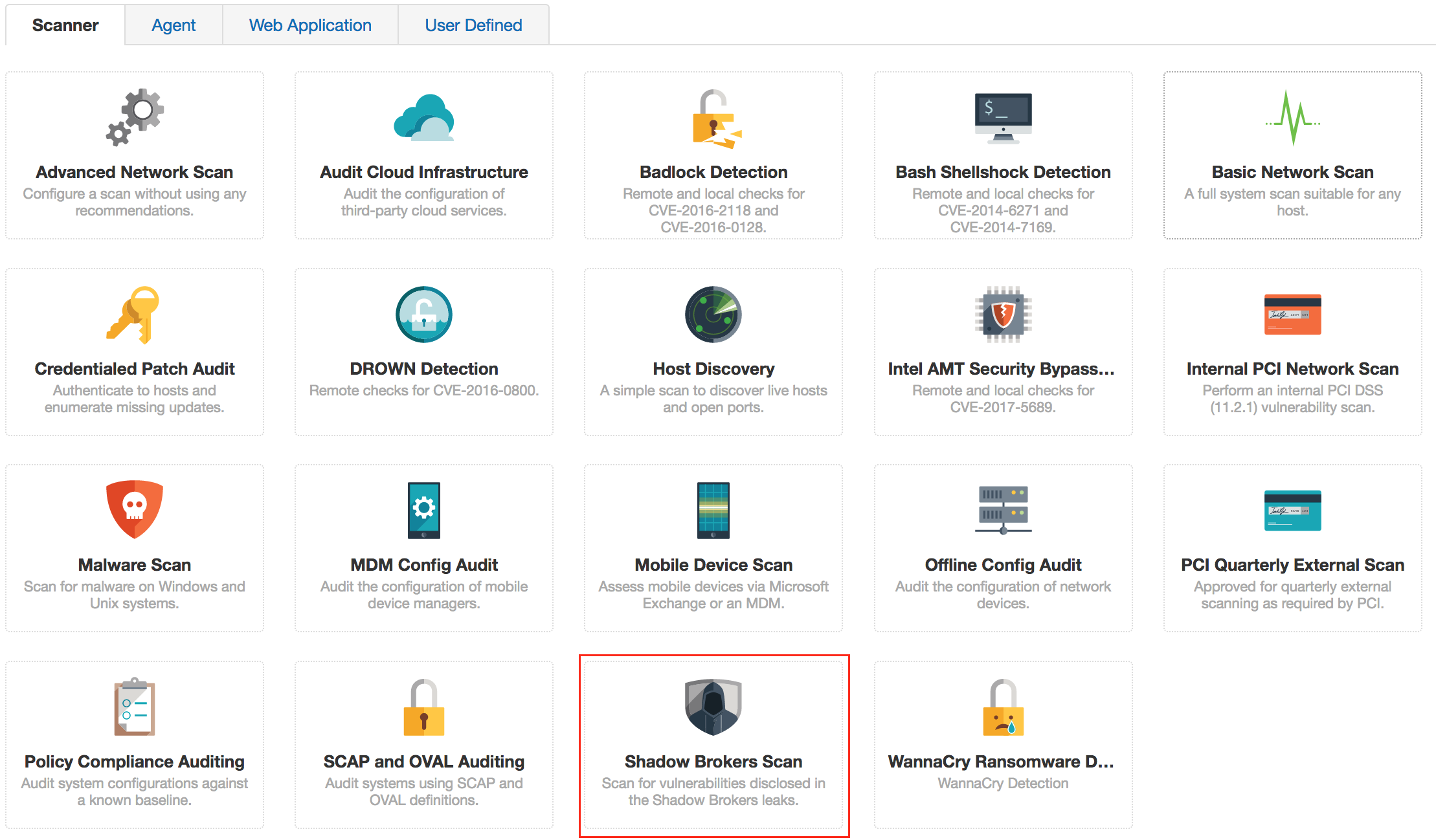Select the Host Discovery title
This screenshot has width=1436, height=840.
click(713, 369)
